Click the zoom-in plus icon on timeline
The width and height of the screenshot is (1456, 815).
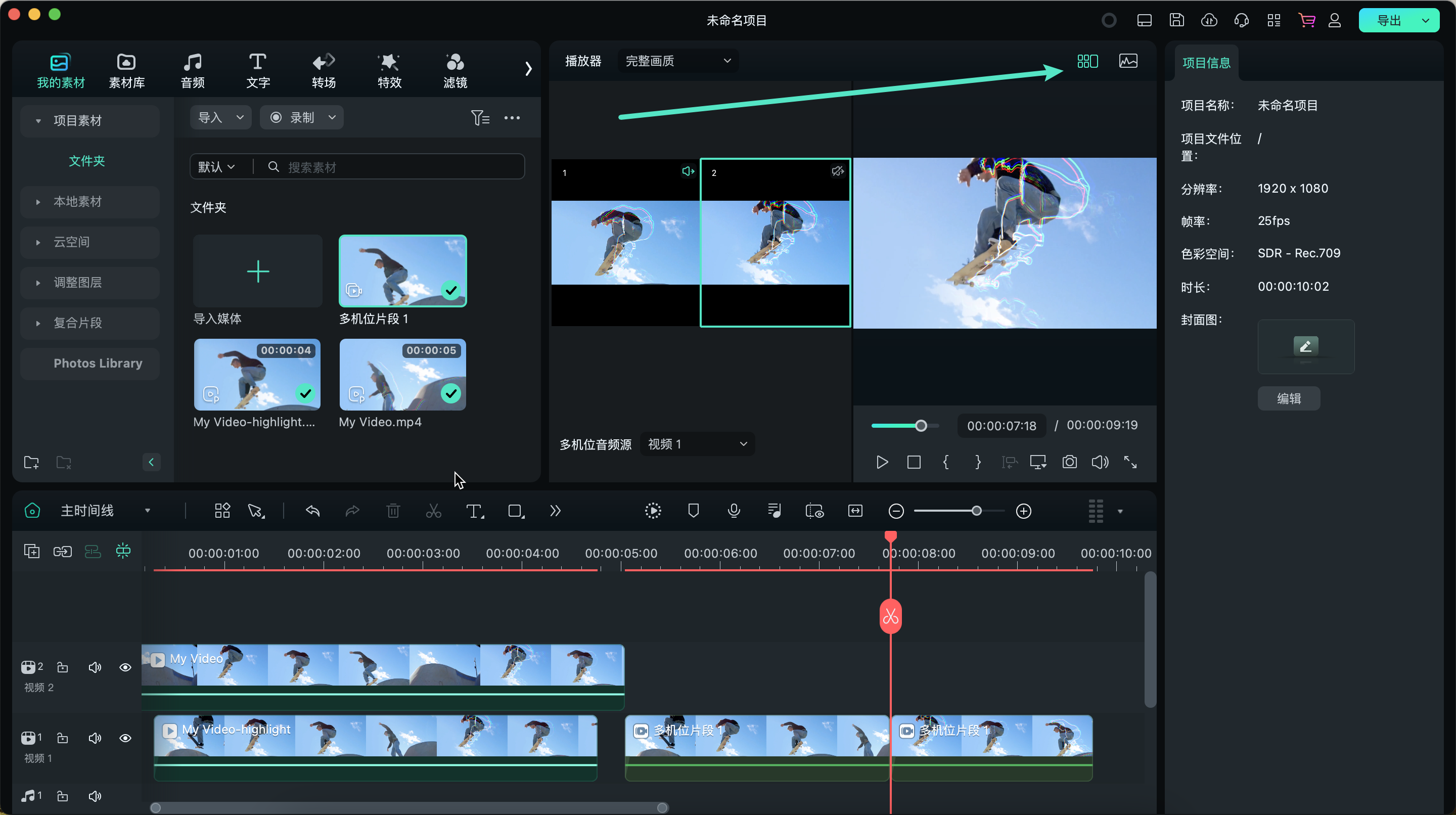[1024, 511]
